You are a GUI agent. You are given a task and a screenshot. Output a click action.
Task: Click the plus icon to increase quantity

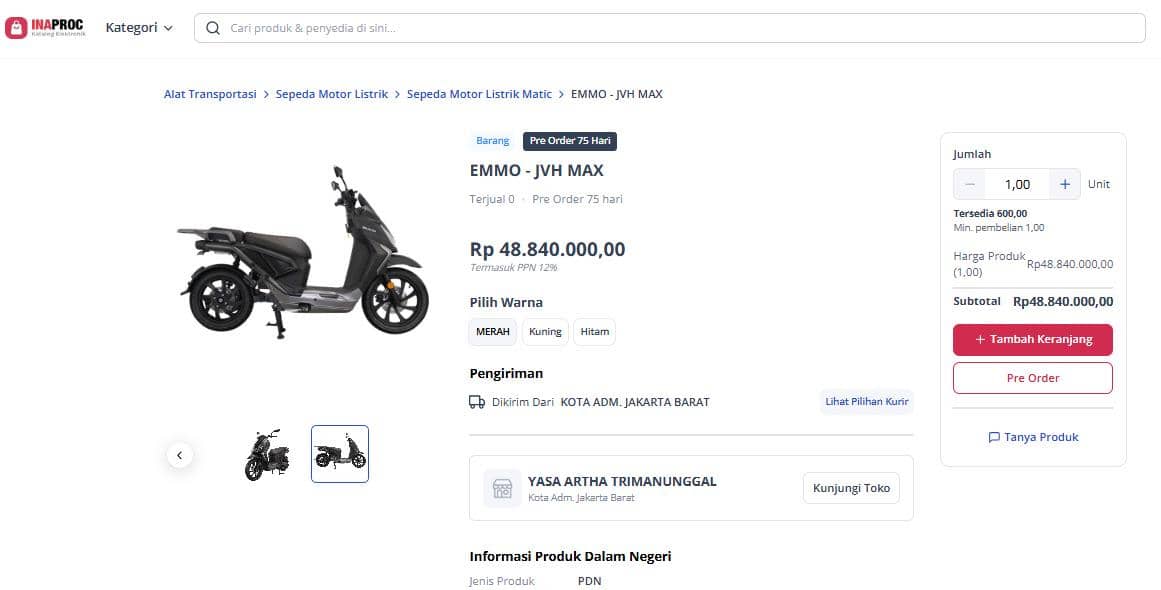pos(1064,184)
